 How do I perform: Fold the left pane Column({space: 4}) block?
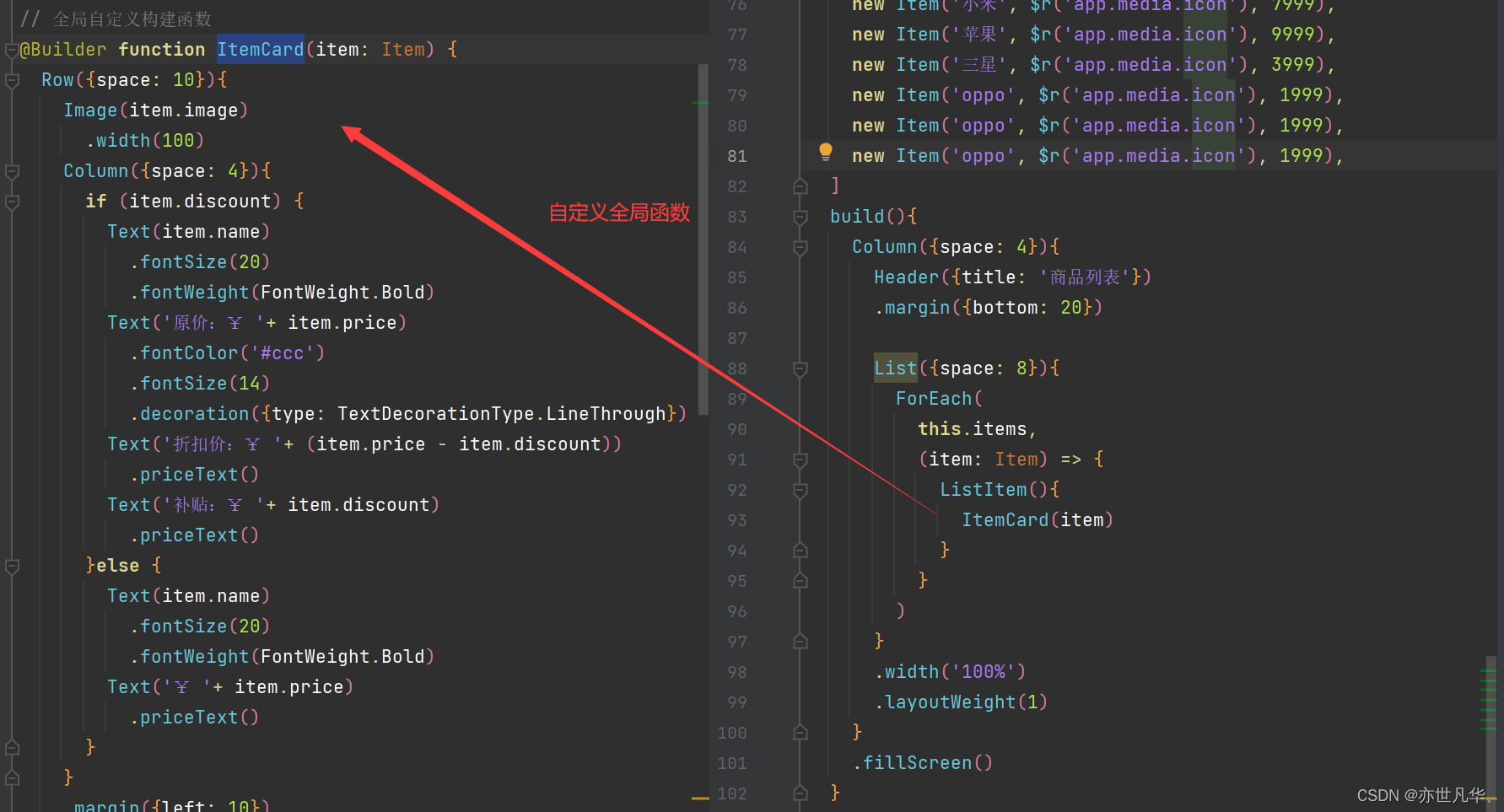click(12, 172)
